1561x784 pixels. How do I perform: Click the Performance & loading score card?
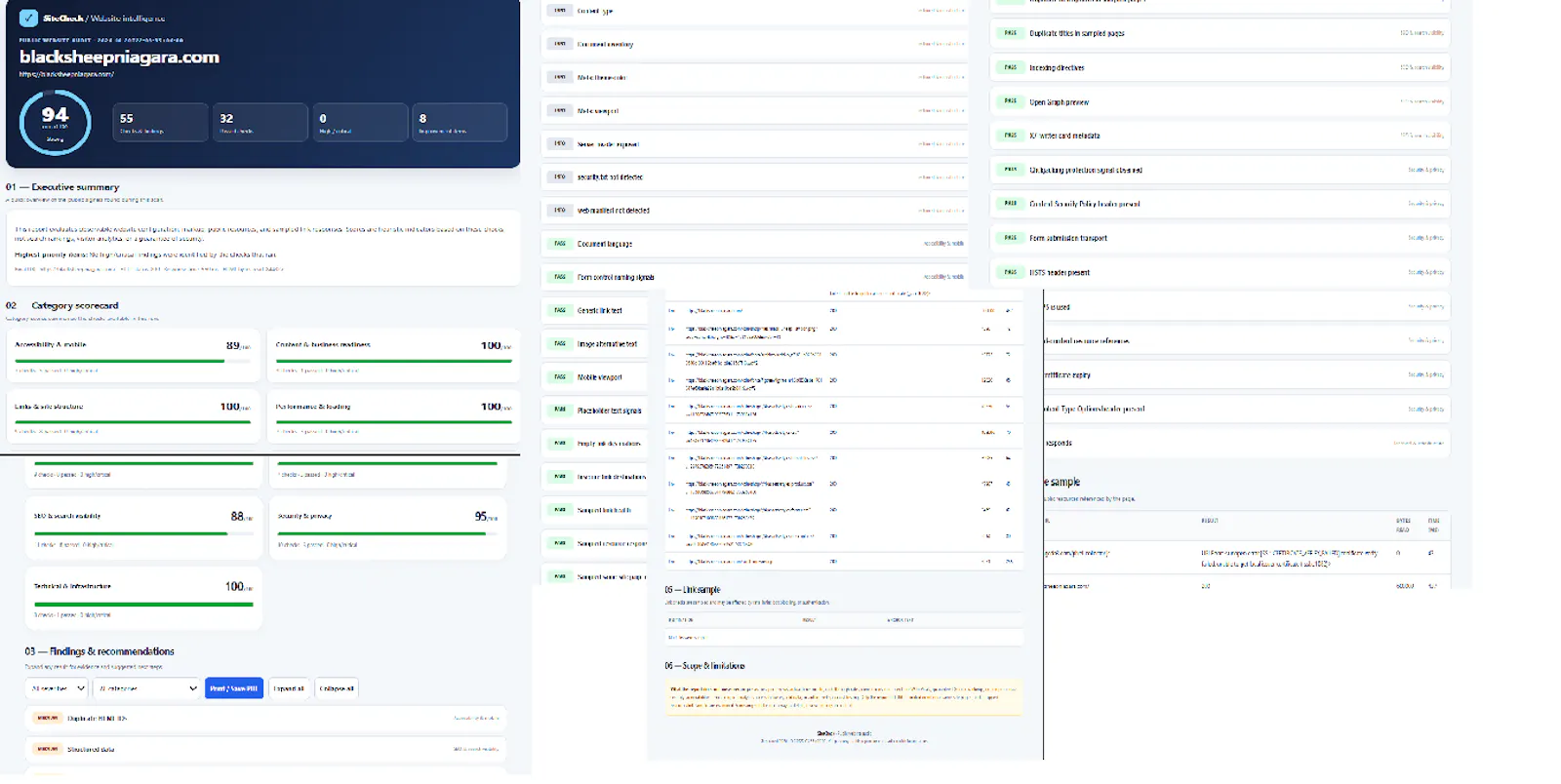coord(394,416)
